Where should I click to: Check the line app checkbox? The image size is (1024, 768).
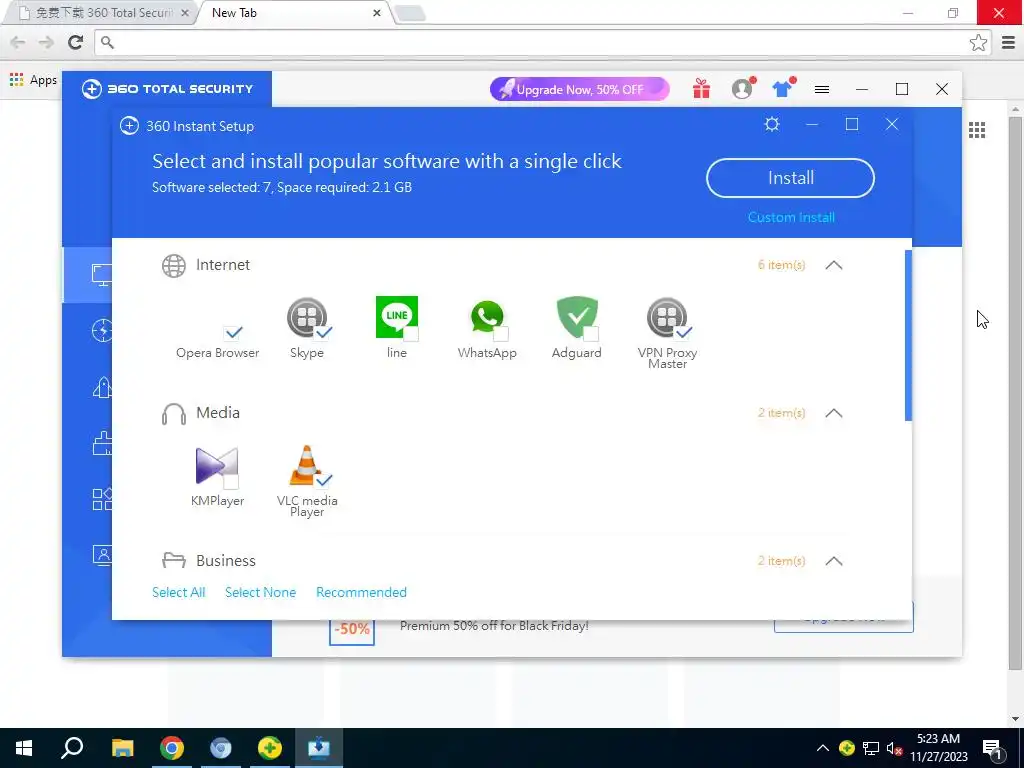coord(411,334)
